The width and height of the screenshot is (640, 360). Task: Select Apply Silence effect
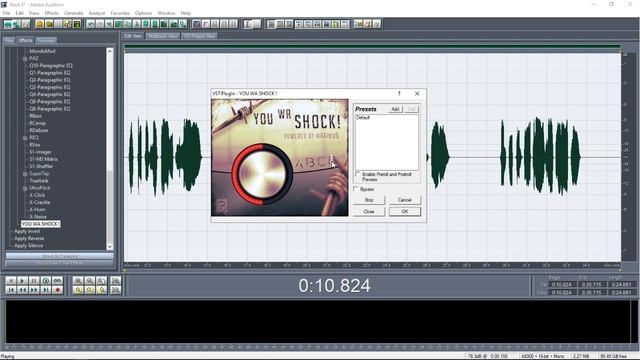point(29,246)
